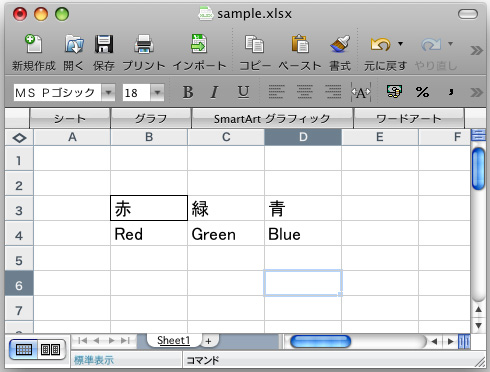490x372 pixels.
Task: Toggle Bold formatting
Action: tap(188, 92)
